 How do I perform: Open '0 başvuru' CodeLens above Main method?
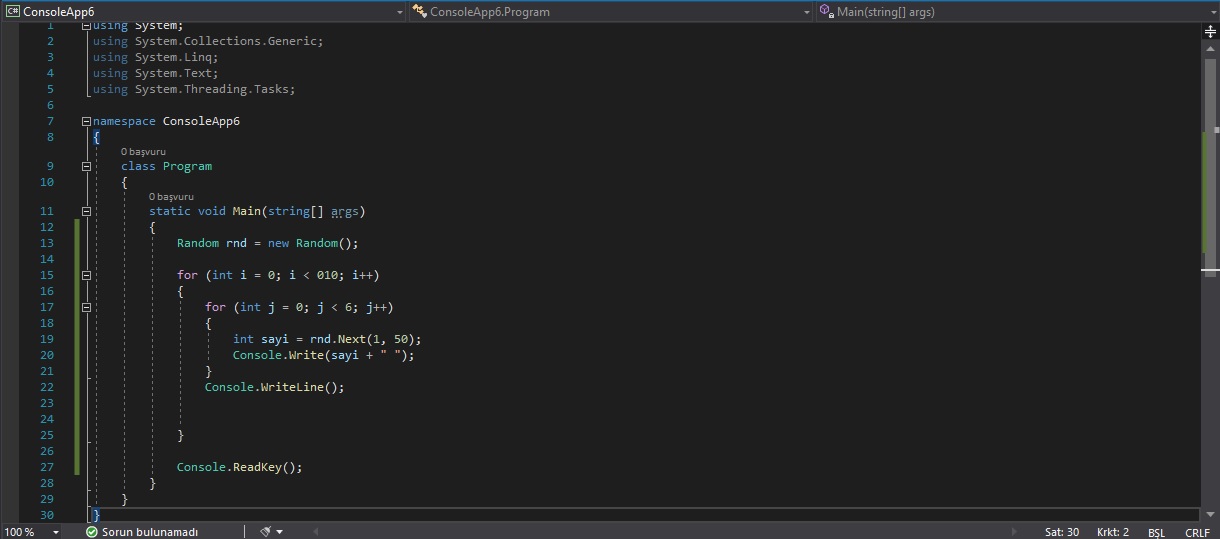click(171, 197)
